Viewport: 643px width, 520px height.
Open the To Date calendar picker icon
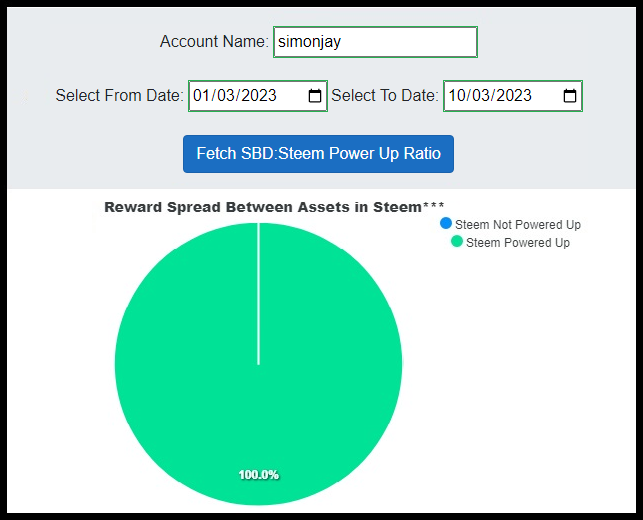tap(570, 96)
